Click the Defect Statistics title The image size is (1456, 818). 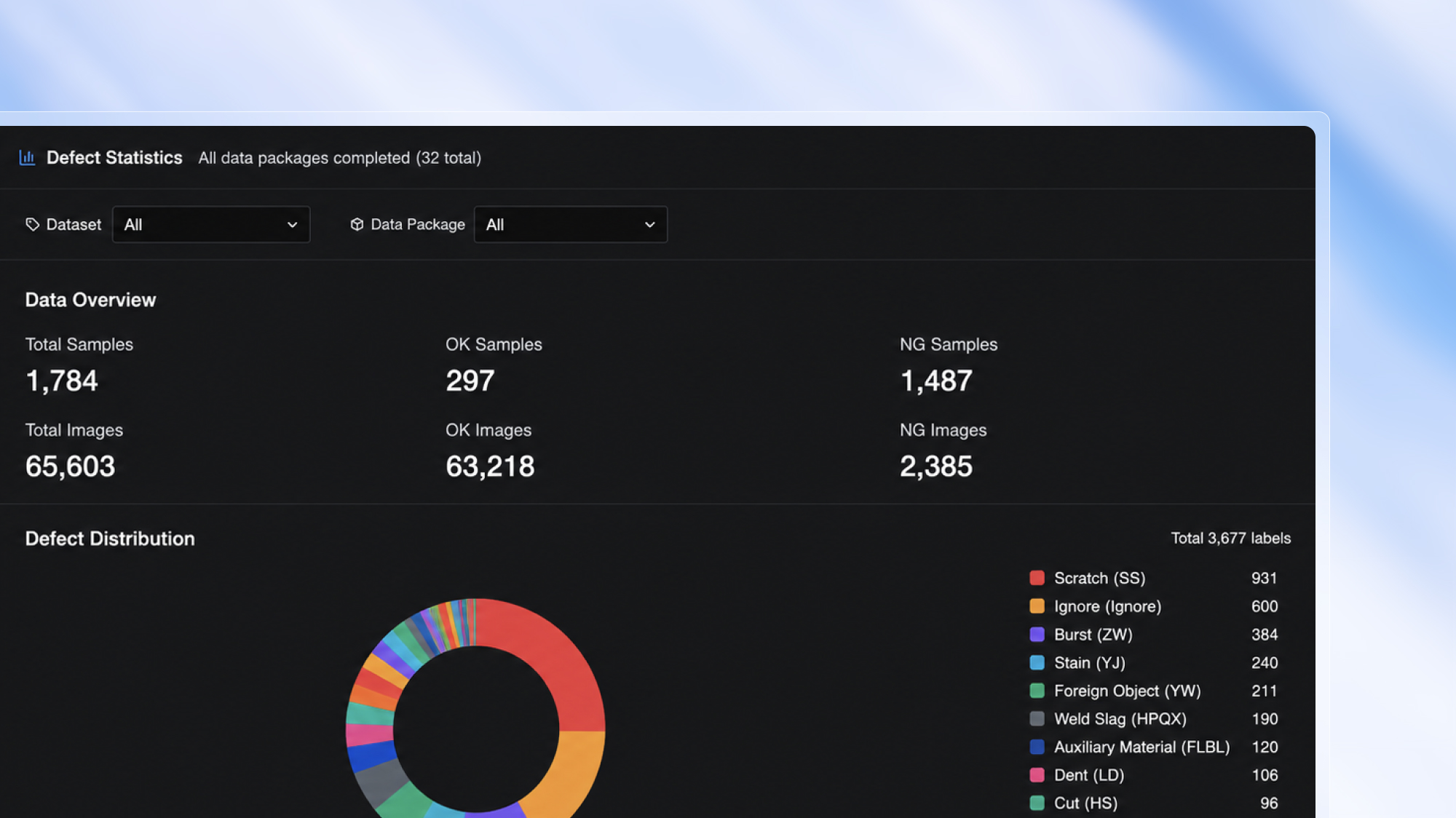(114, 157)
